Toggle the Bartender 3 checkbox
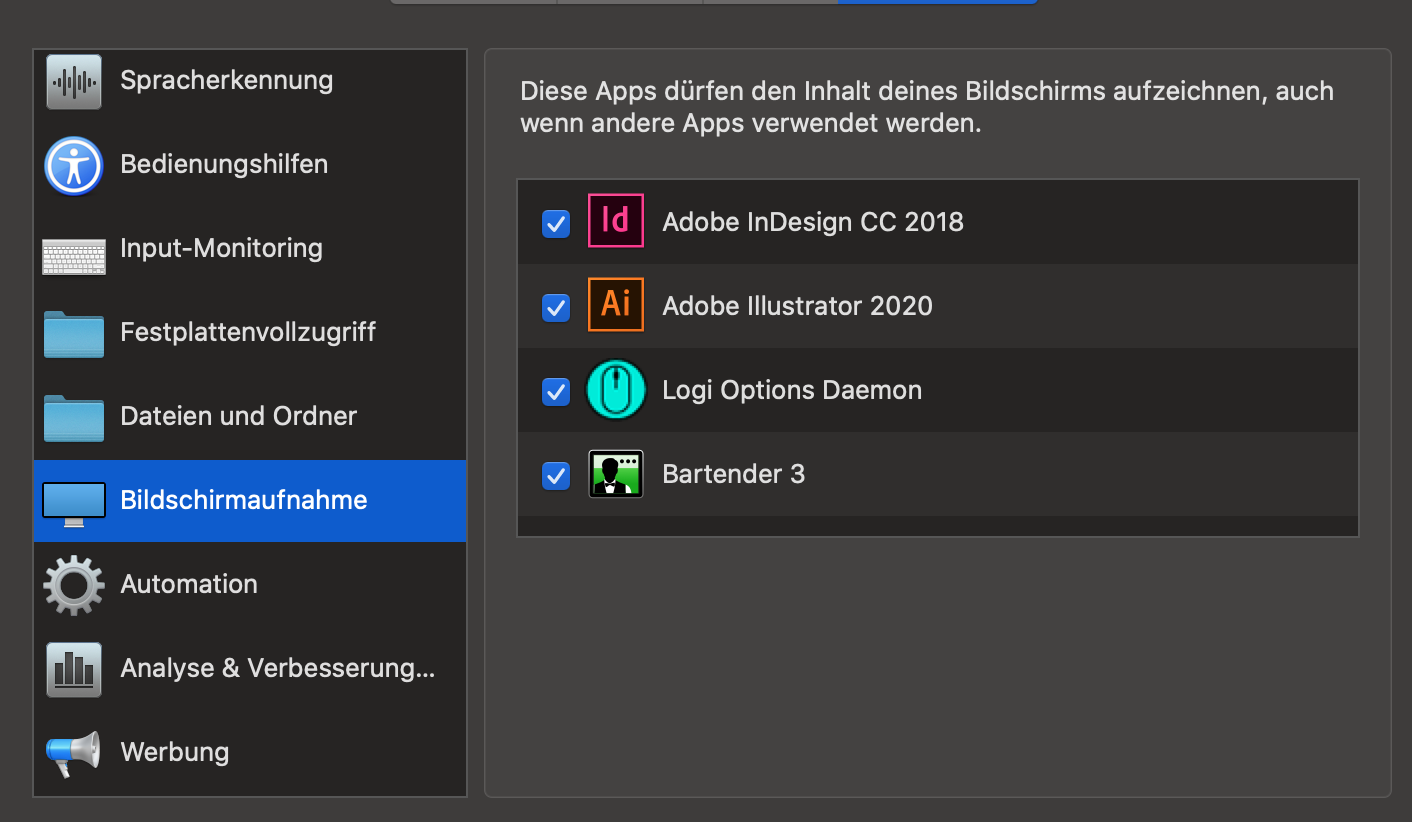The height and width of the screenshot is (822, 1412). (556, 475)
